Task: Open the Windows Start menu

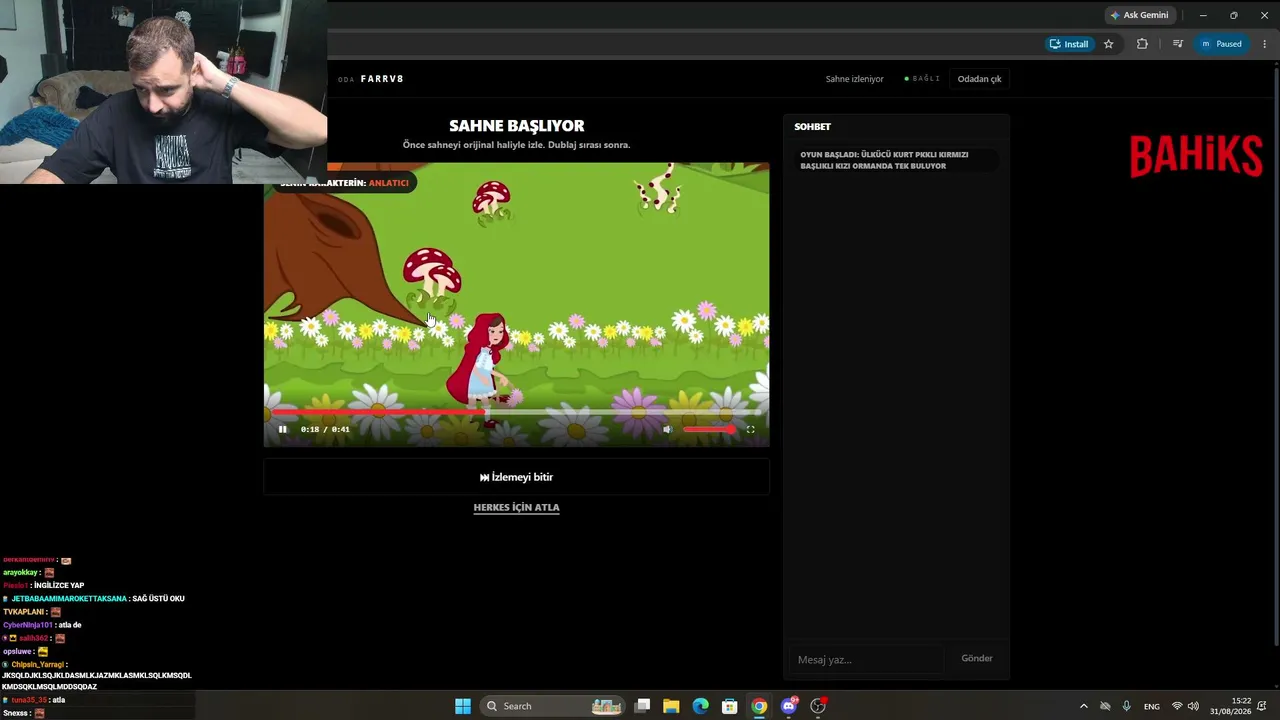Action: tap(463, 706)
